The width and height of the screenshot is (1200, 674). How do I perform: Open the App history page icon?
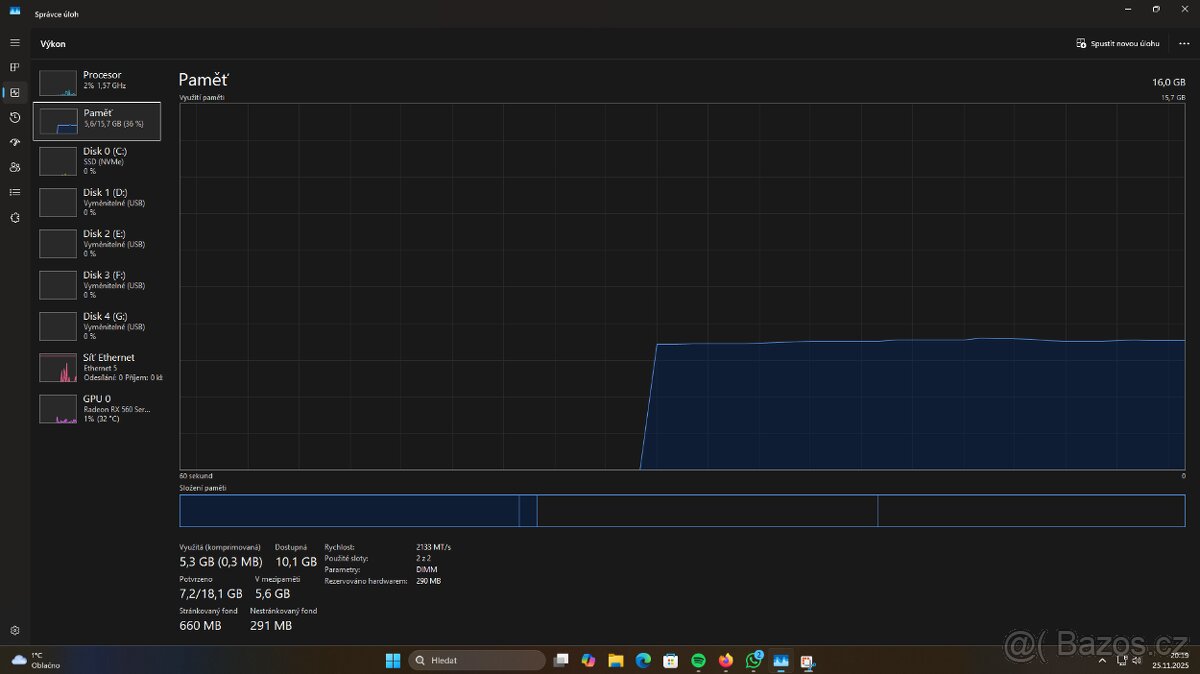14,117
